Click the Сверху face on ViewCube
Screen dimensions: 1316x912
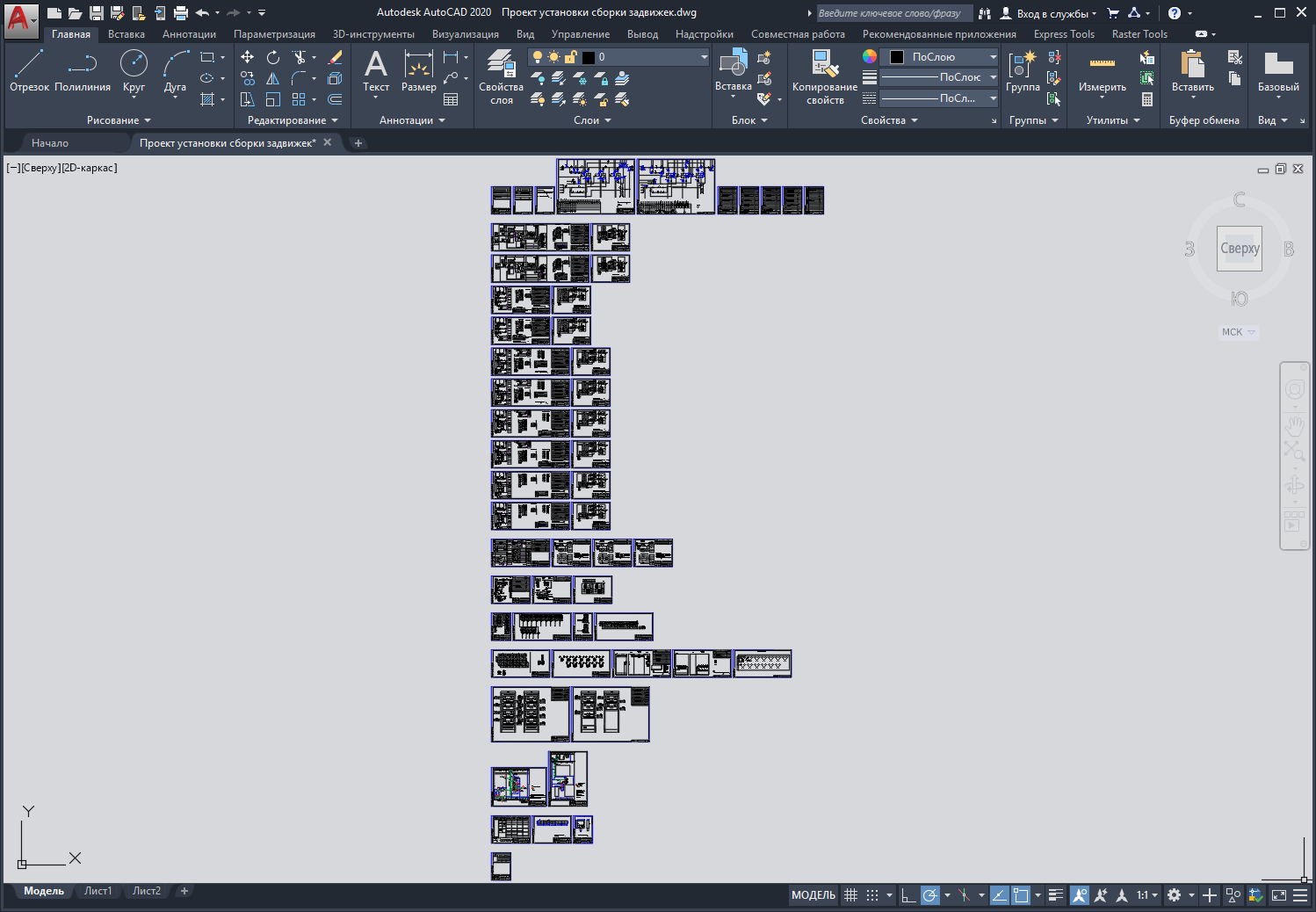1240,249
